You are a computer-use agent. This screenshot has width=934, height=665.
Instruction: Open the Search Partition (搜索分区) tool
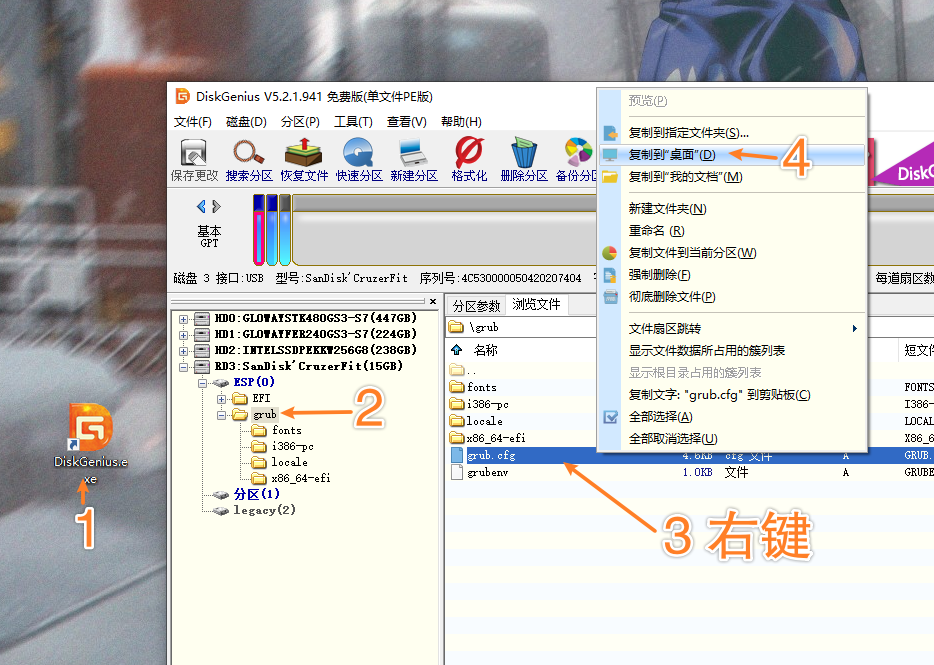coord(249,159)
